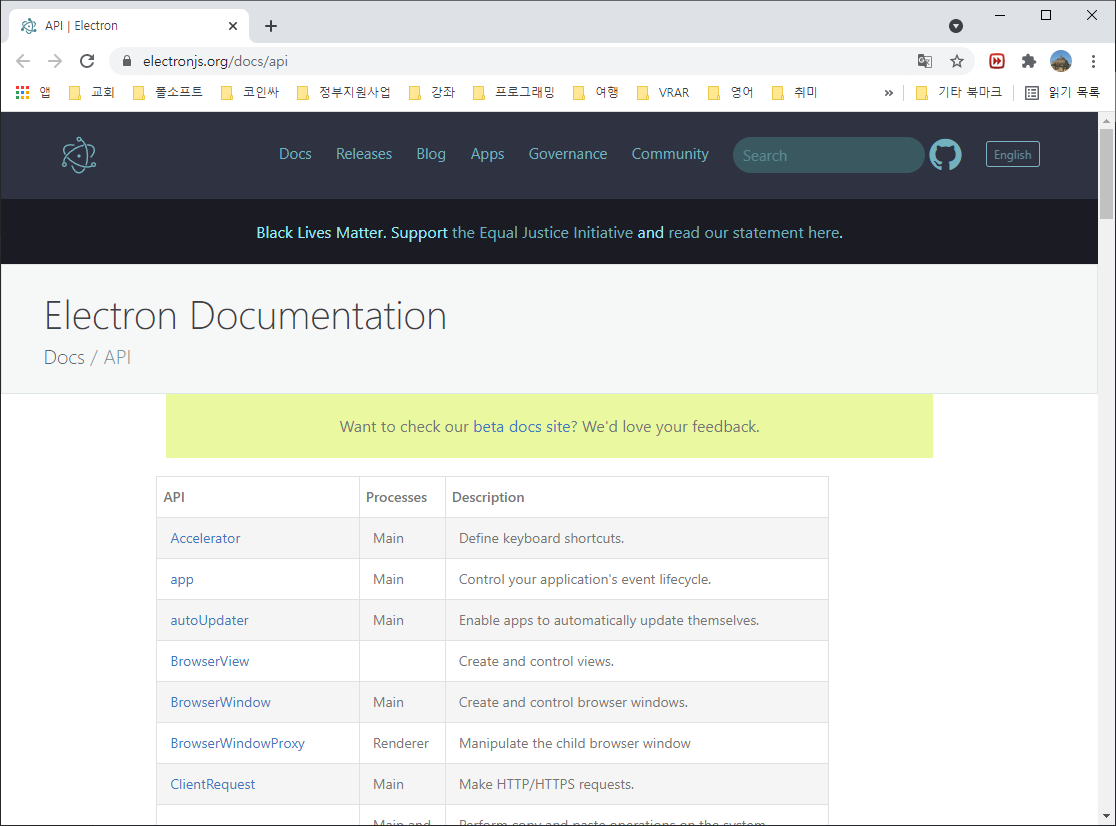This screenshot has width=1116, height=826.
Task: Click 'Make HTTP/HTTPS requests.' description text
Action: (546, 784)
